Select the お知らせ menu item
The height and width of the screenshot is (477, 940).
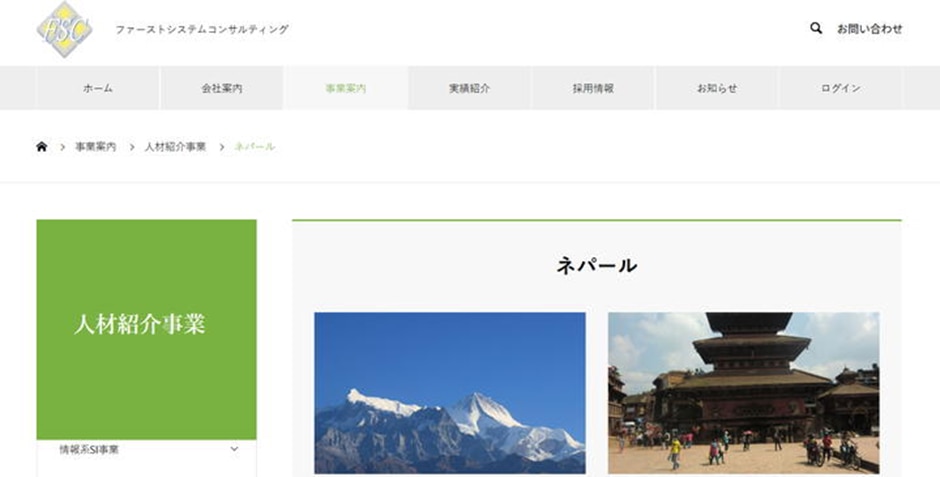tap(717, 88)
